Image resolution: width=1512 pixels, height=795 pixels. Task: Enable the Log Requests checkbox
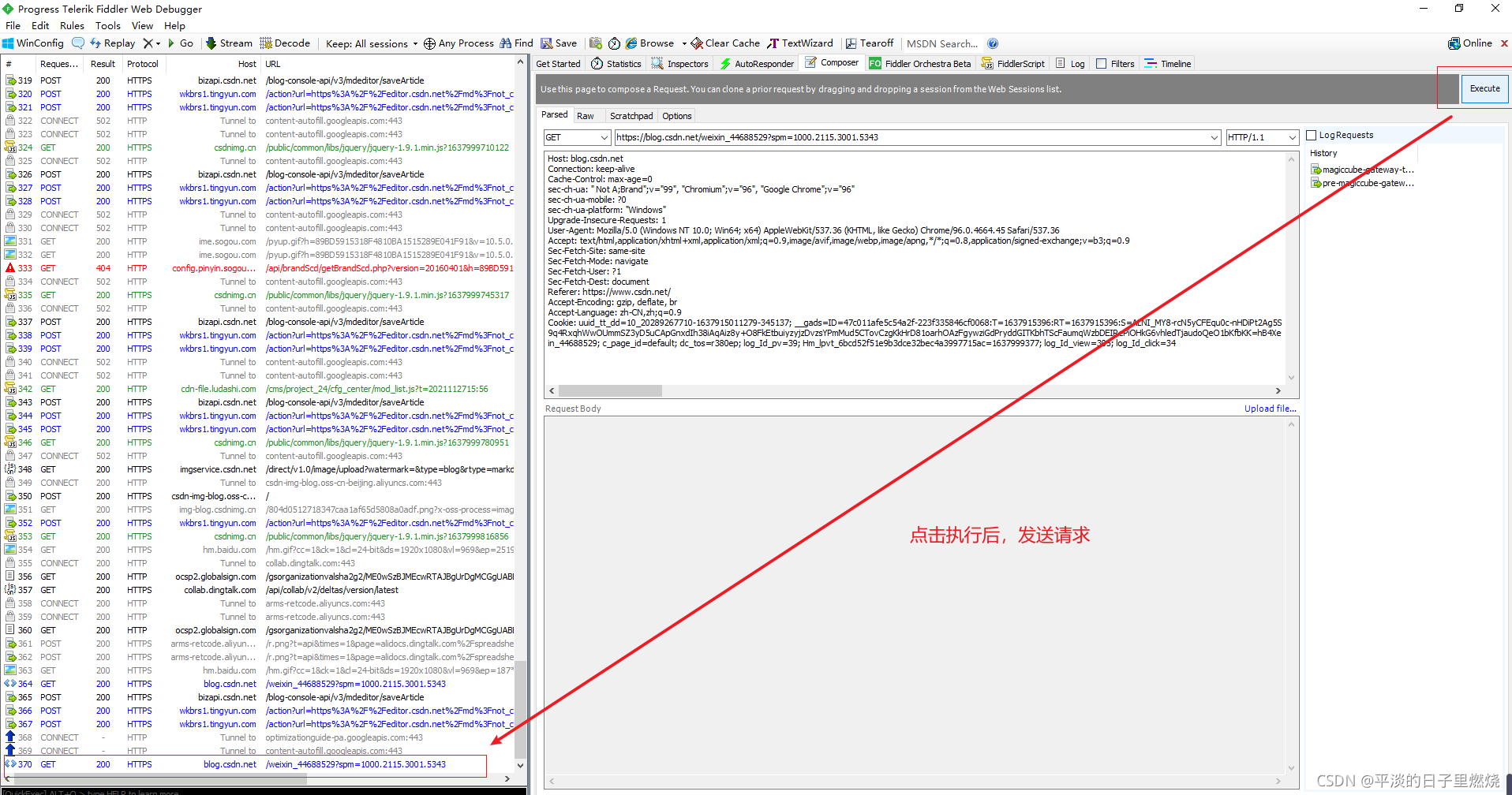pos(1312,135)
